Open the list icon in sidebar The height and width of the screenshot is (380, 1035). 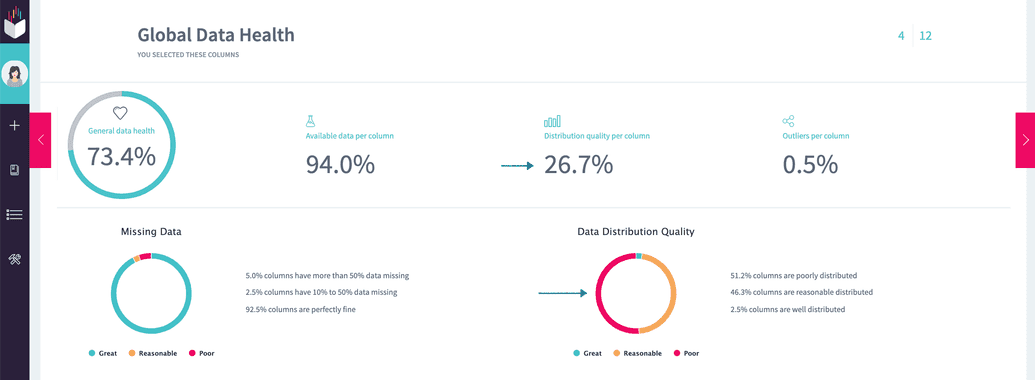[x=15, y=214]
